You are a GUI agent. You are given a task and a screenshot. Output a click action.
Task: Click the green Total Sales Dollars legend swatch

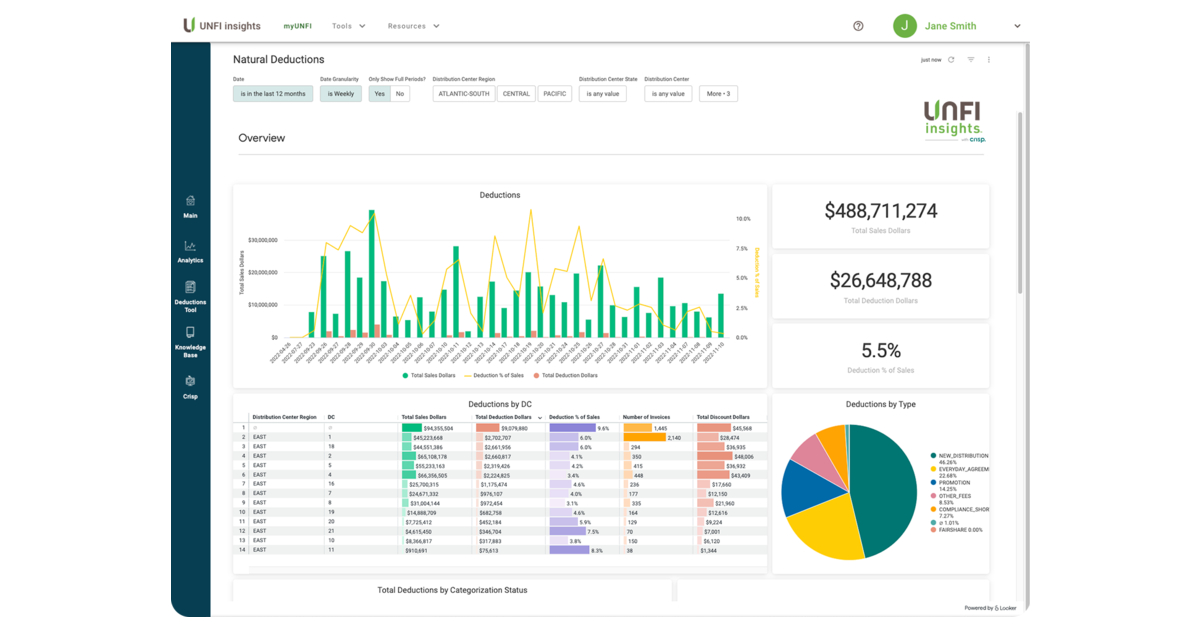405,375
